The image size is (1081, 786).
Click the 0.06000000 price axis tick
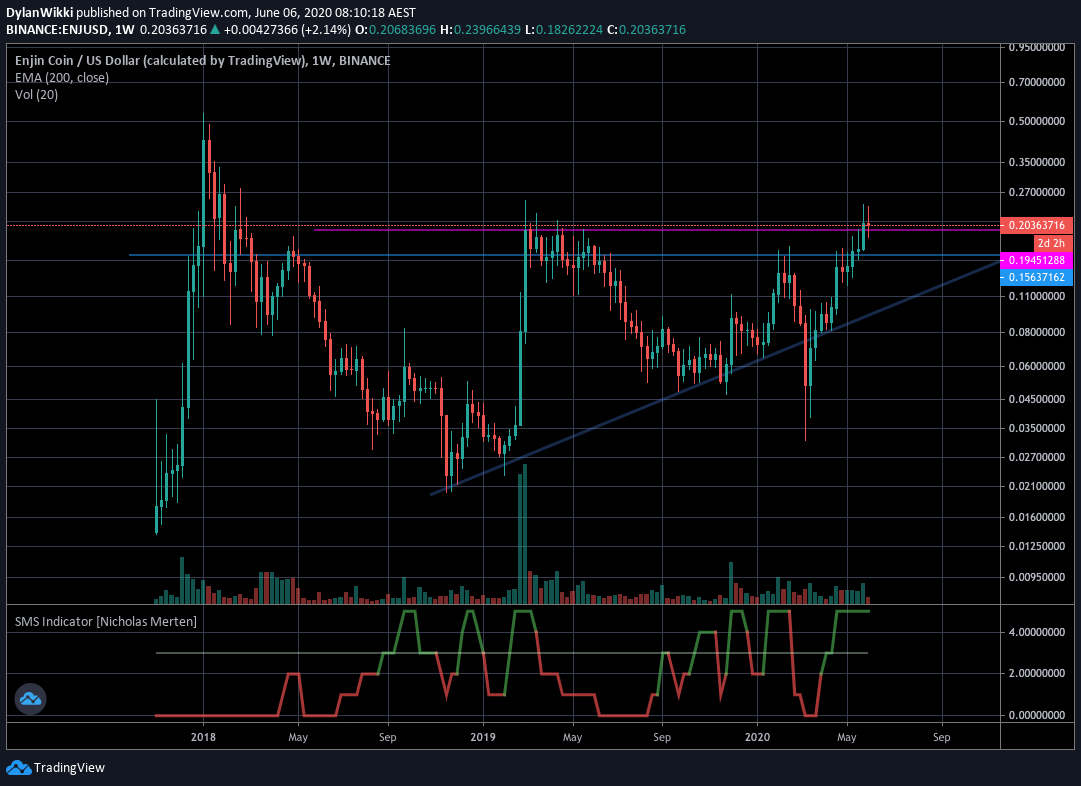click(1037, 366)
